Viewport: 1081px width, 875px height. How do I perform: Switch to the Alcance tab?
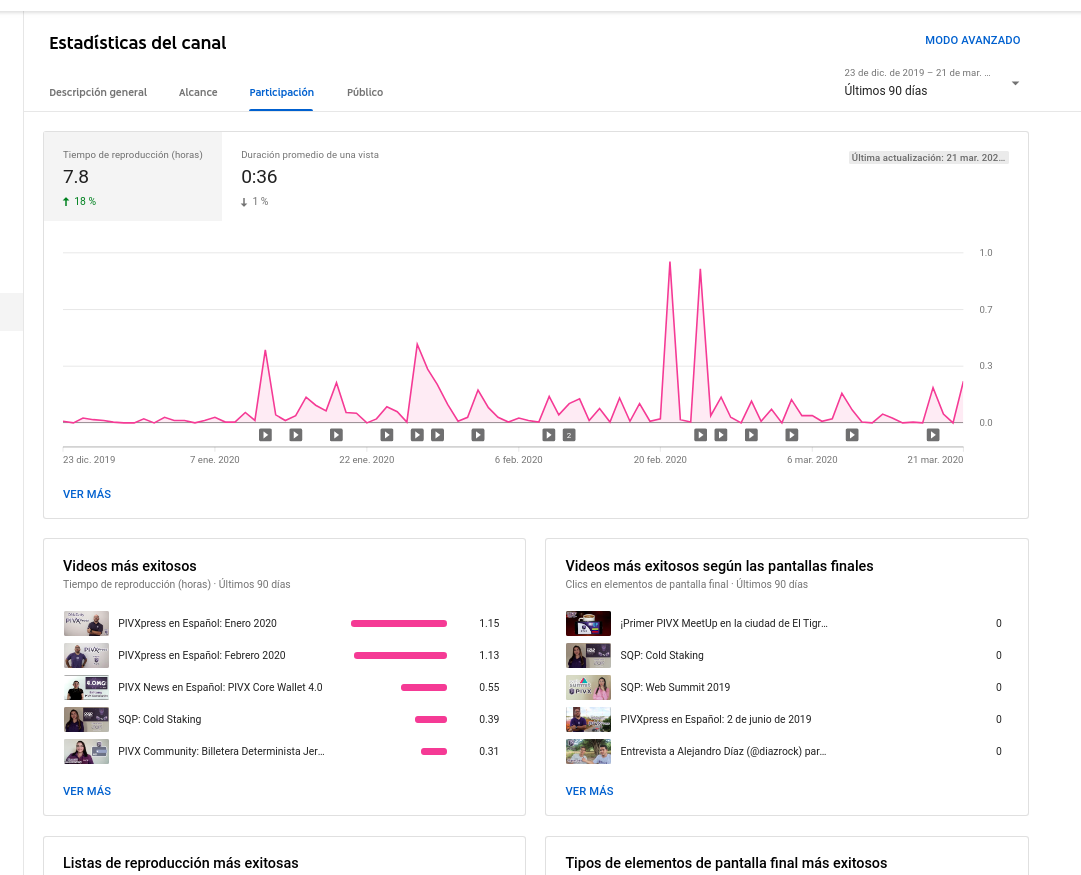[x=198, y=92]
